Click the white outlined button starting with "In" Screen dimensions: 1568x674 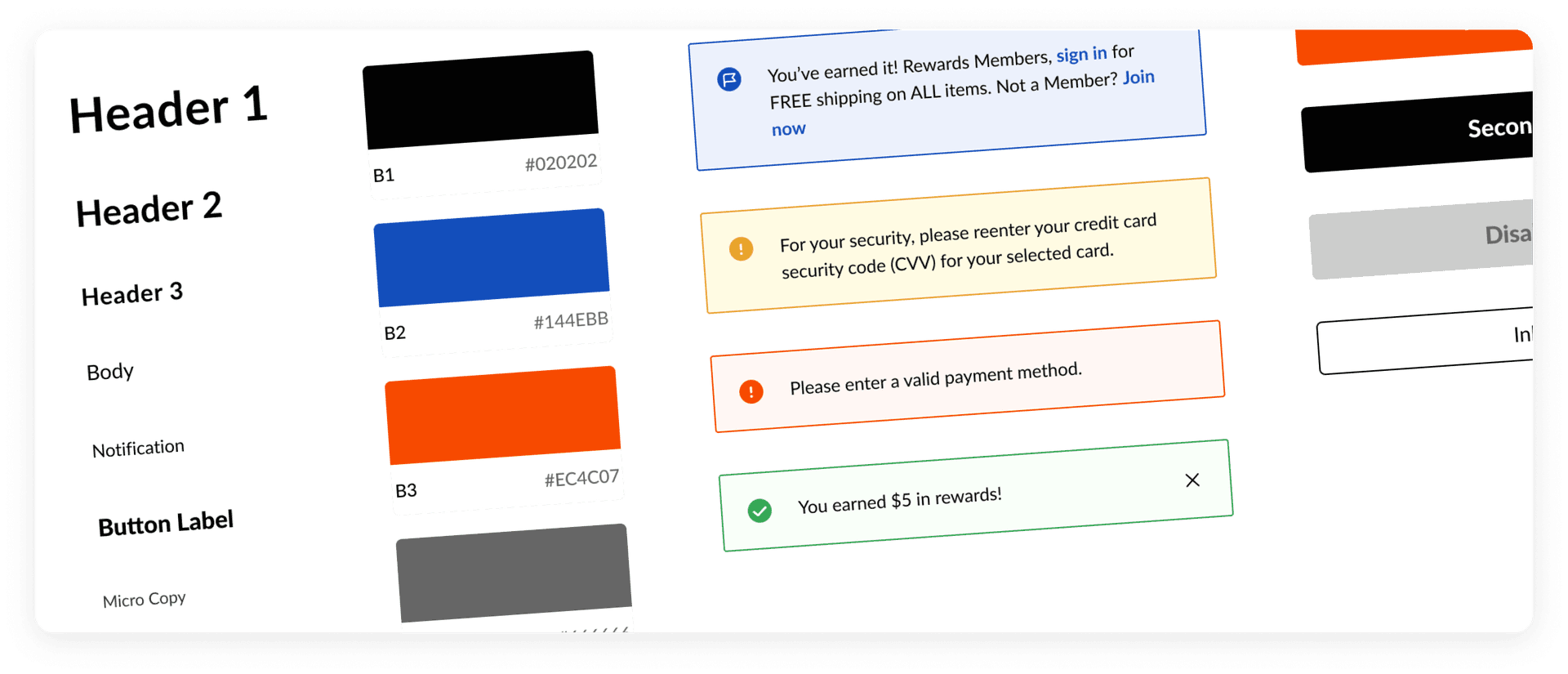[1425, 341]
